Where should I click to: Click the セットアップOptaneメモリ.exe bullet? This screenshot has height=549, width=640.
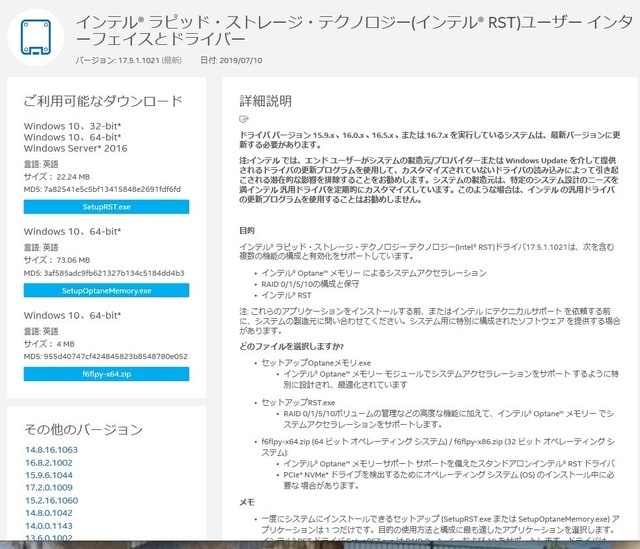click(x=316, y=363)
